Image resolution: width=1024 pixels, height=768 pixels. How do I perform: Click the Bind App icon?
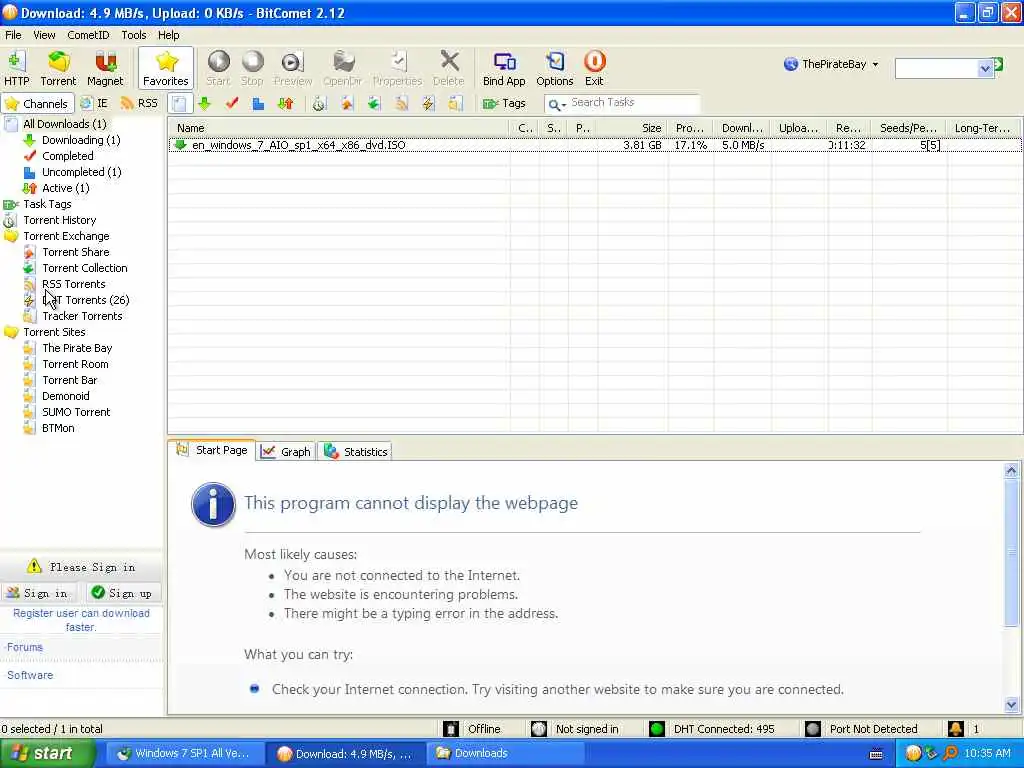point(504,68)
